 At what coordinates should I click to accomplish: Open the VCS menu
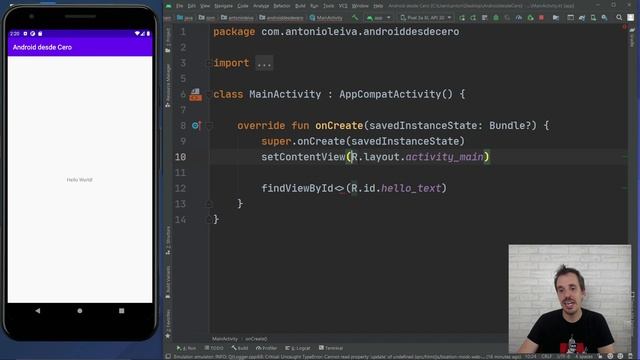(343, 6)
